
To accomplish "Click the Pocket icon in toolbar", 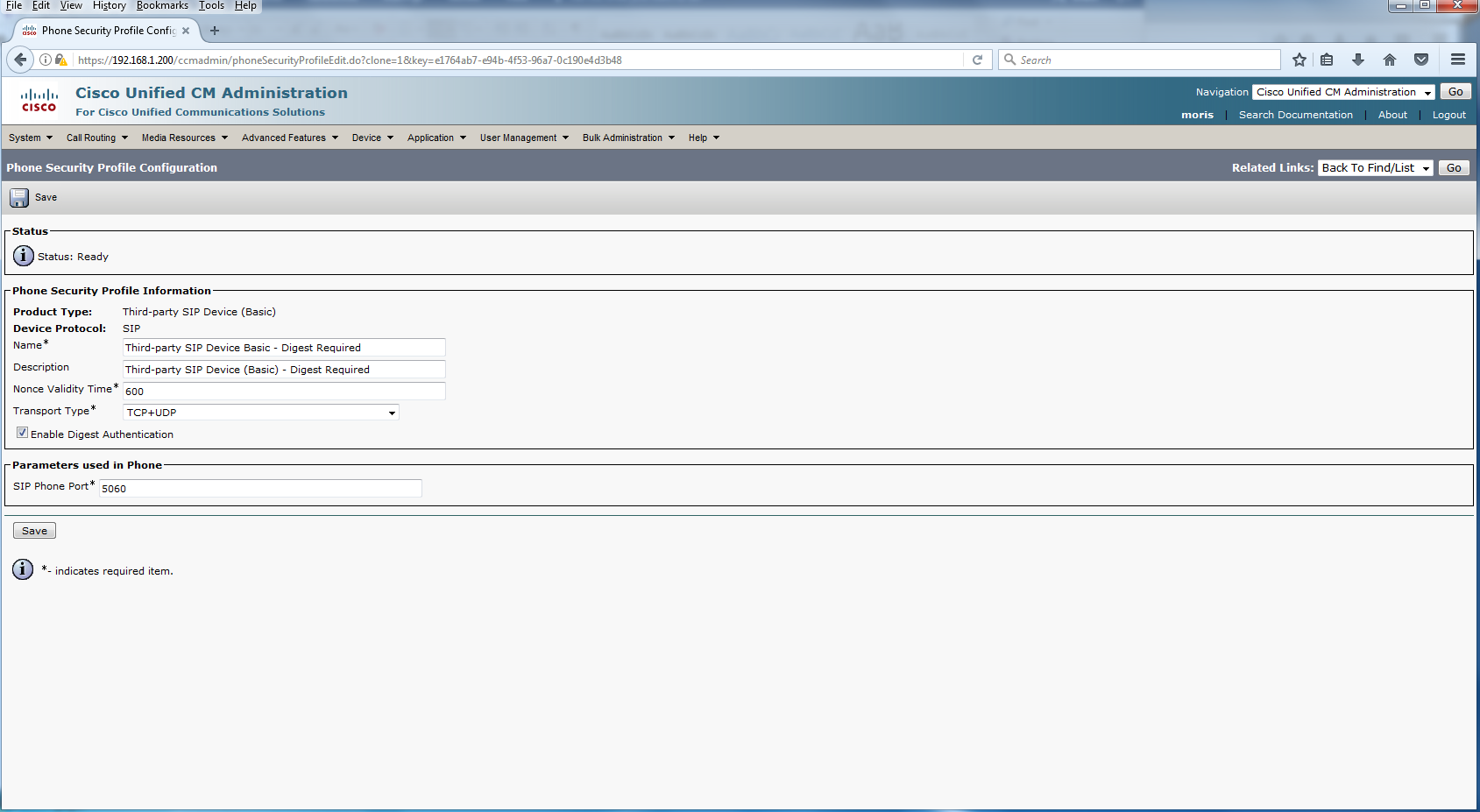I will coord(1421,60).
